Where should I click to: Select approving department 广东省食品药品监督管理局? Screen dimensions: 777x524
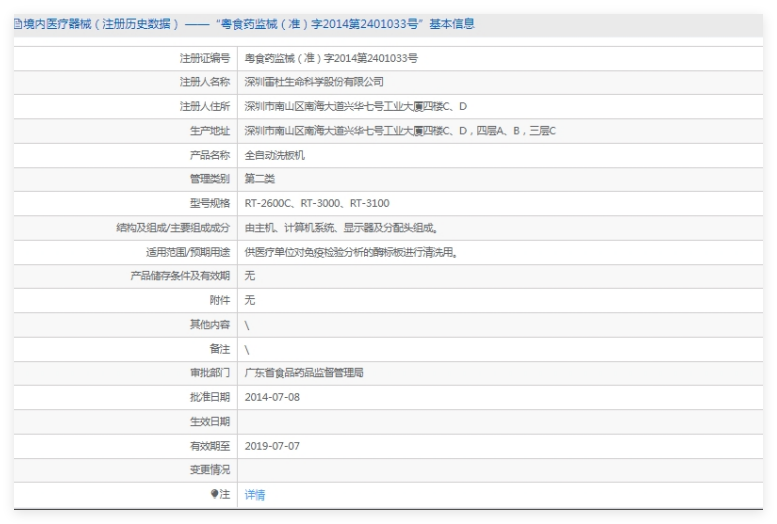pyautogui.click(x=304, y=372)
